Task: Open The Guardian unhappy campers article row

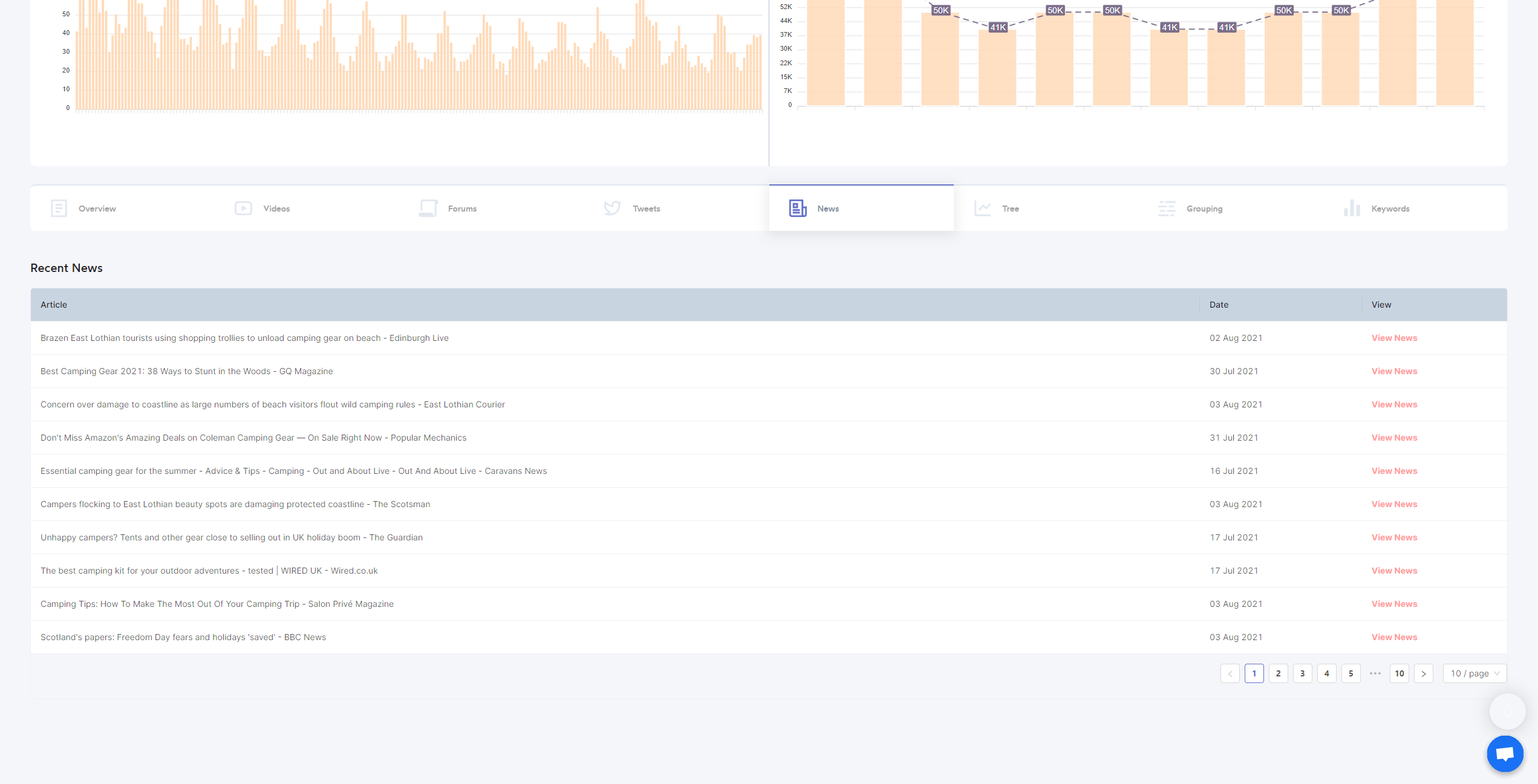Action: click(232, 537)
